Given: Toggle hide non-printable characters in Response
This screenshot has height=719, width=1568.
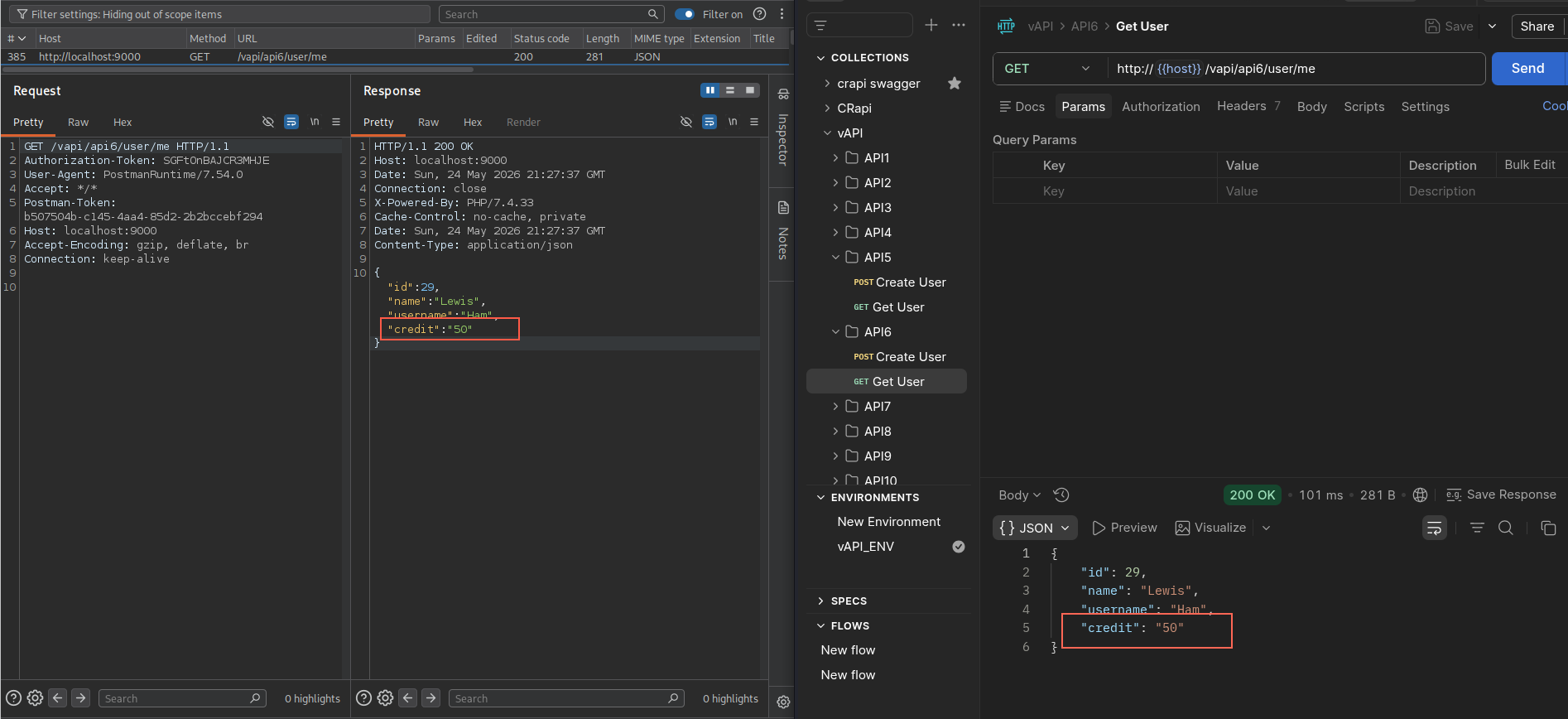Looking at the screenshot, I should point(686,122).
